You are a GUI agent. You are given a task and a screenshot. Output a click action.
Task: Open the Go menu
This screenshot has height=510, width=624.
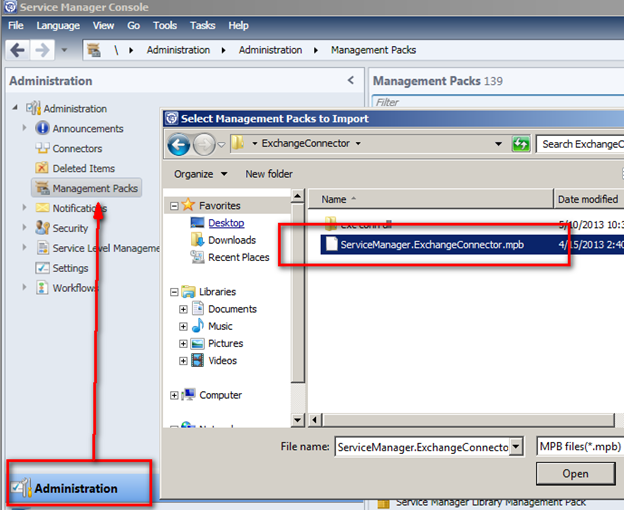133,25
